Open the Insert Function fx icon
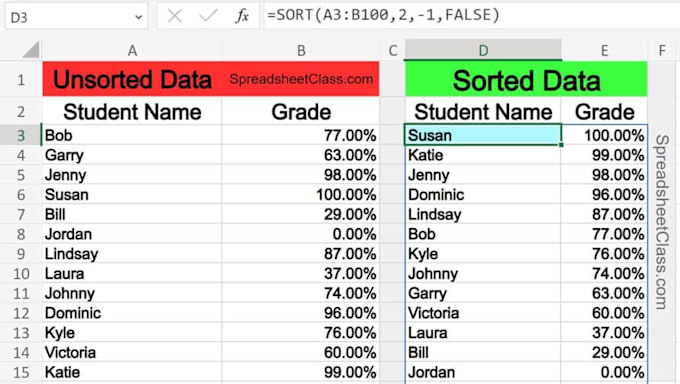This screenshot has height=384, width=680. click(x=242, y=16)
